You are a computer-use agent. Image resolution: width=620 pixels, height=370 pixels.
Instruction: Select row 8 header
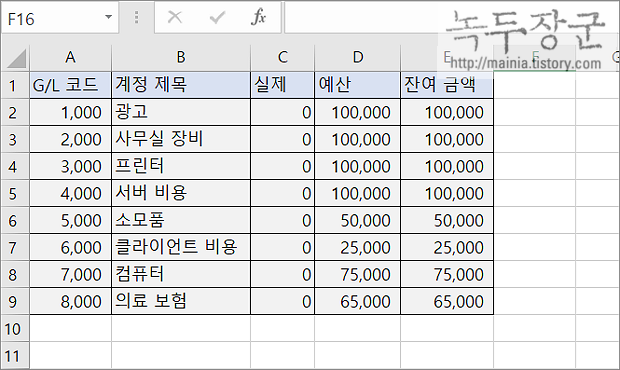tap(15, 274)
